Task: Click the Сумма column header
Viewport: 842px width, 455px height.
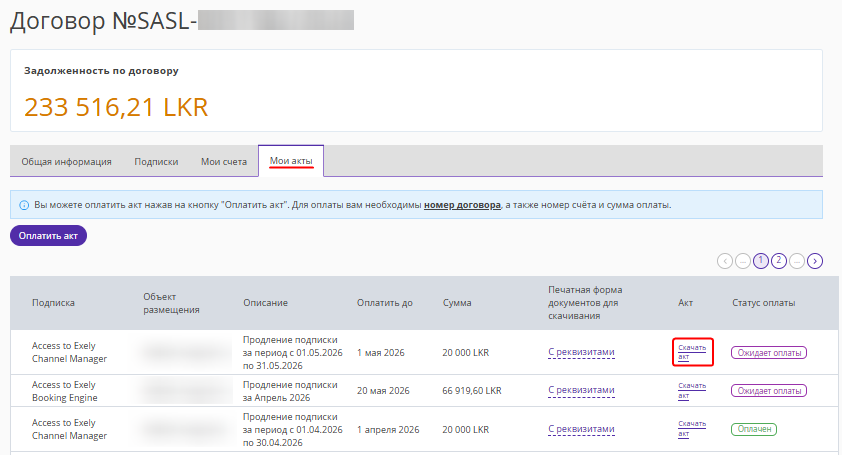Action: point(457,303)
